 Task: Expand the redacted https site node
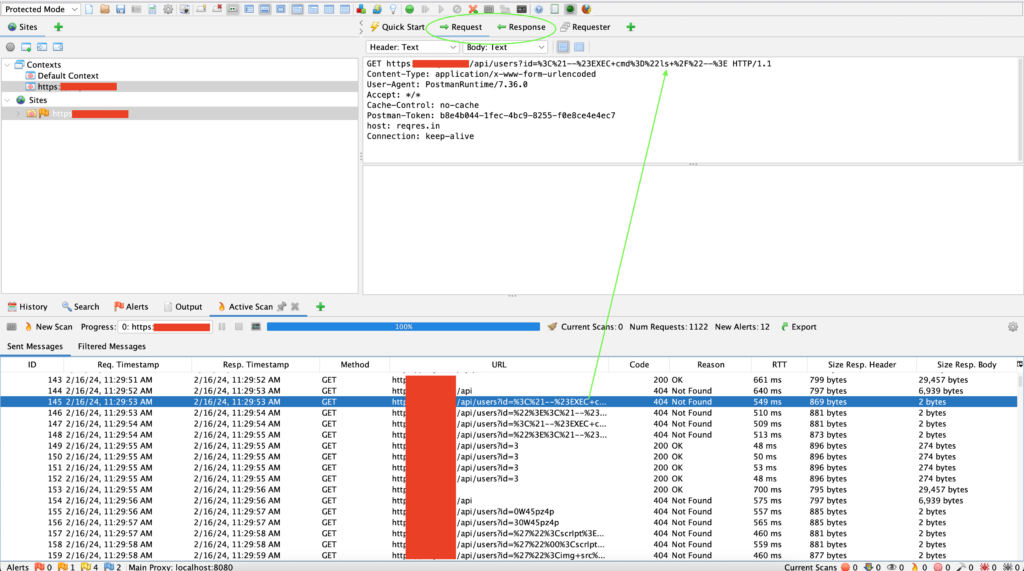pos(18,114)
